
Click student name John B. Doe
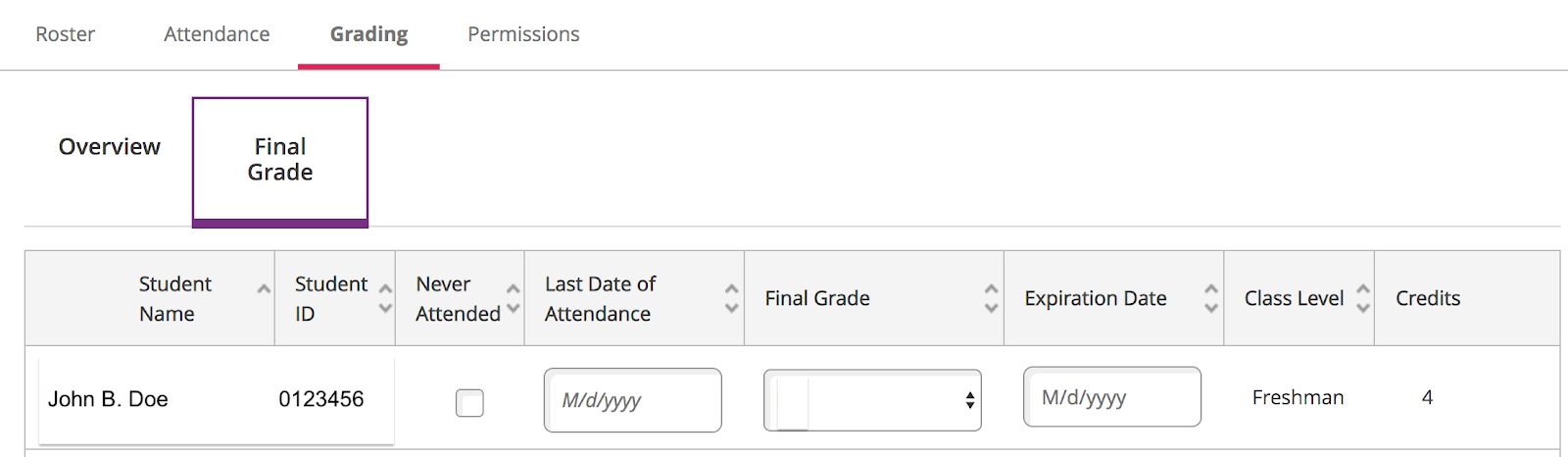(x=108, y=399)
